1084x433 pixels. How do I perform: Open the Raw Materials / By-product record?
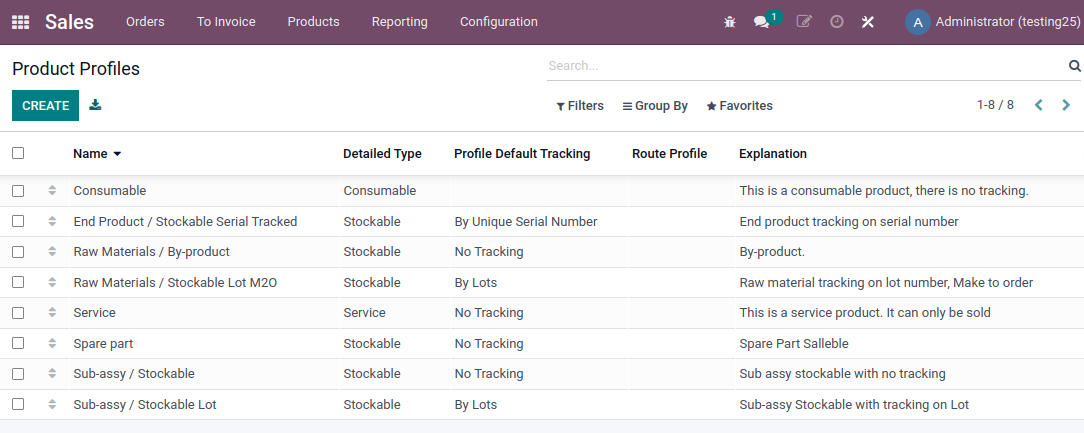(x=152, y=252)
